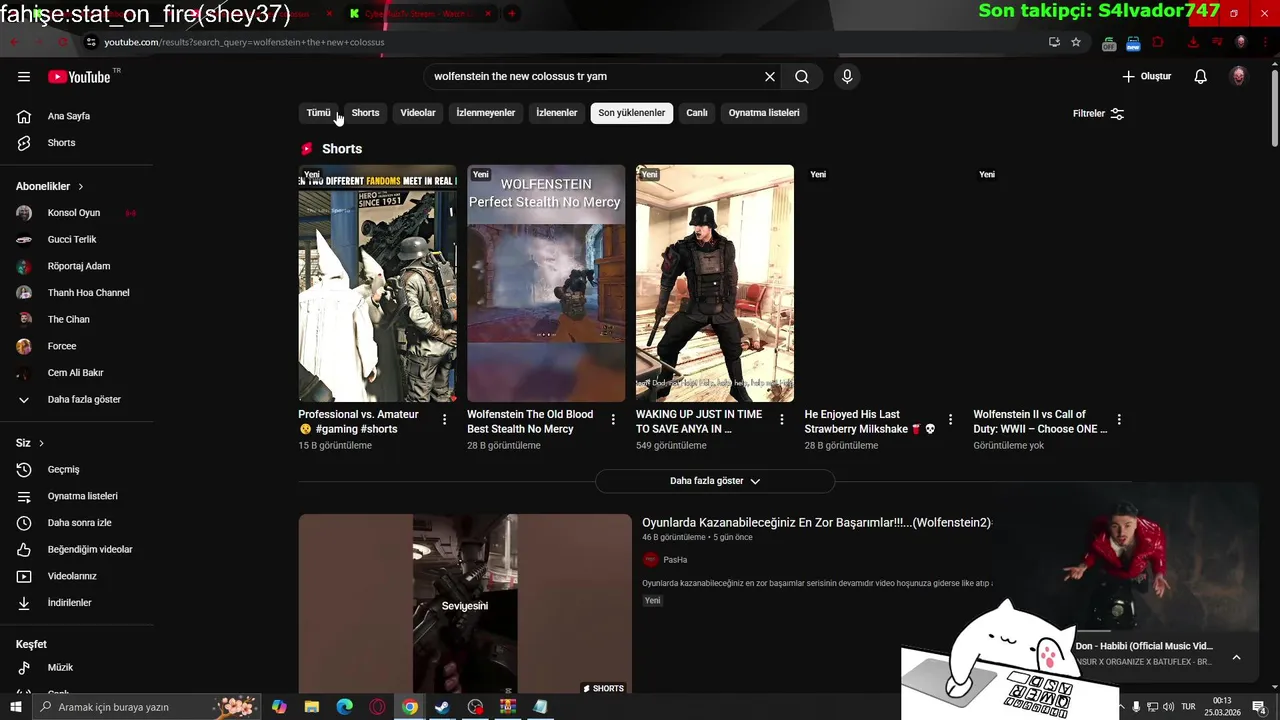Go to YouTube home via the logo
This screenshot has height=720, width=1280.
point(79,77)
